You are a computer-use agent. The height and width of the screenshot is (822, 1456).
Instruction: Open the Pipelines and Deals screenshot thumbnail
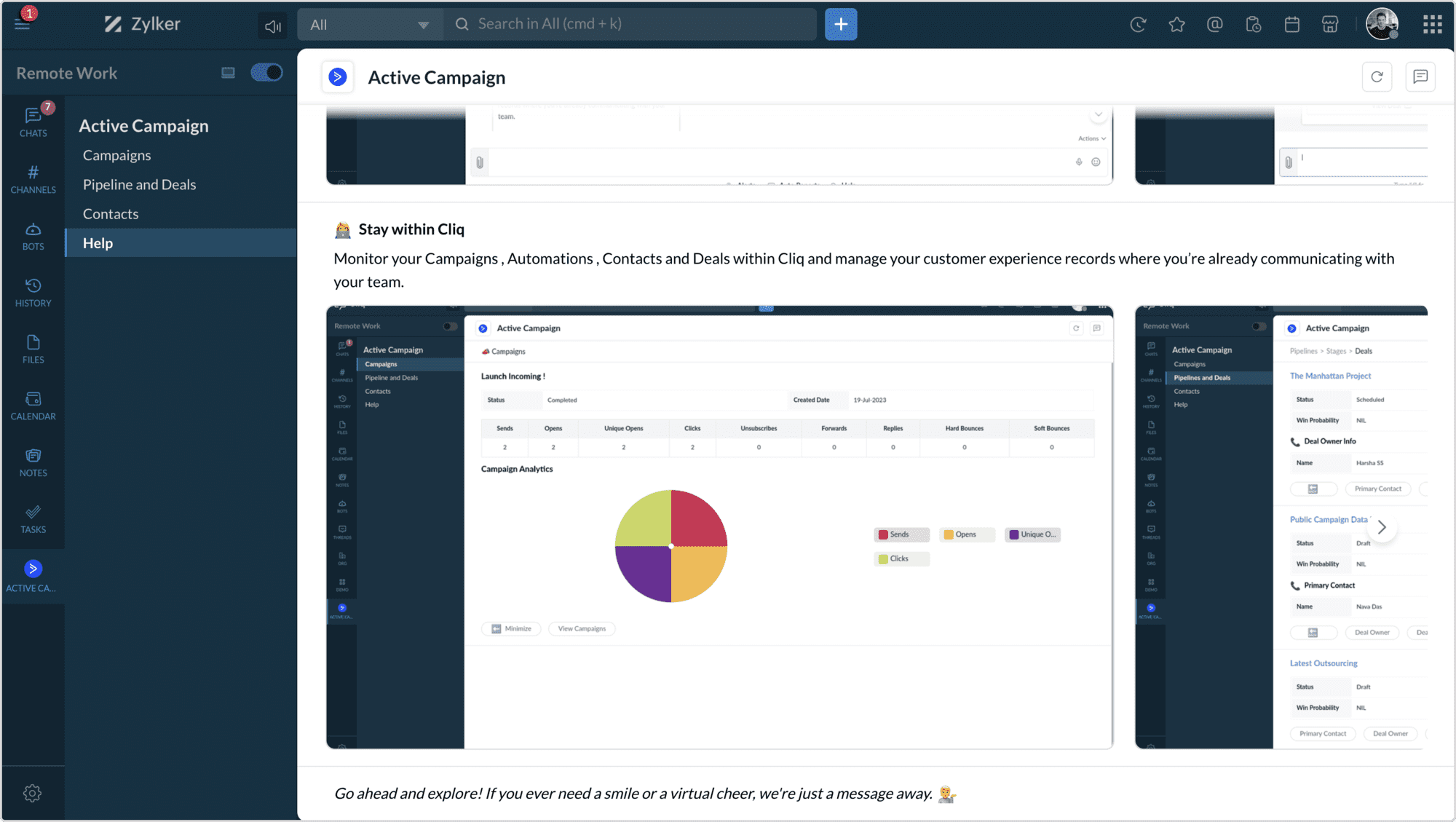point(1281,527)
